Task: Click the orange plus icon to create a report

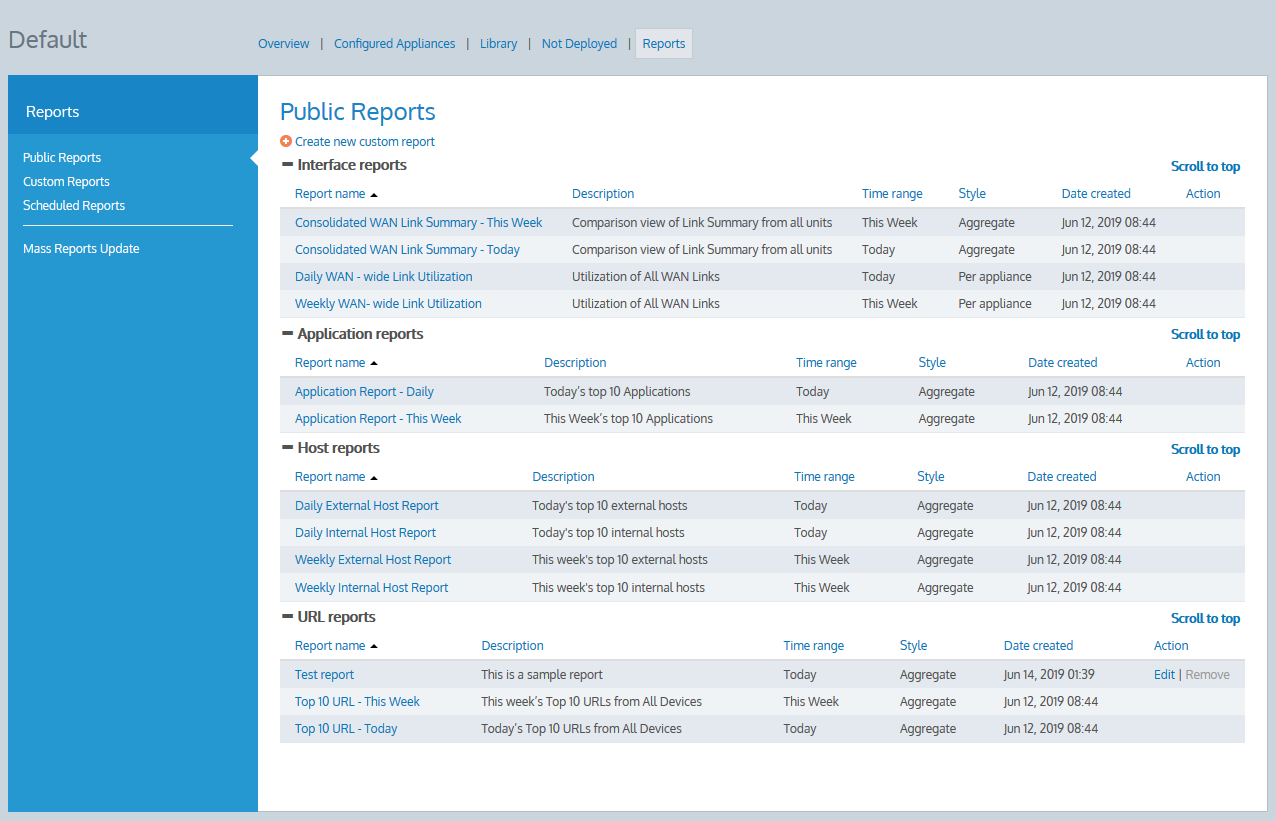Action: coord(287,141)
